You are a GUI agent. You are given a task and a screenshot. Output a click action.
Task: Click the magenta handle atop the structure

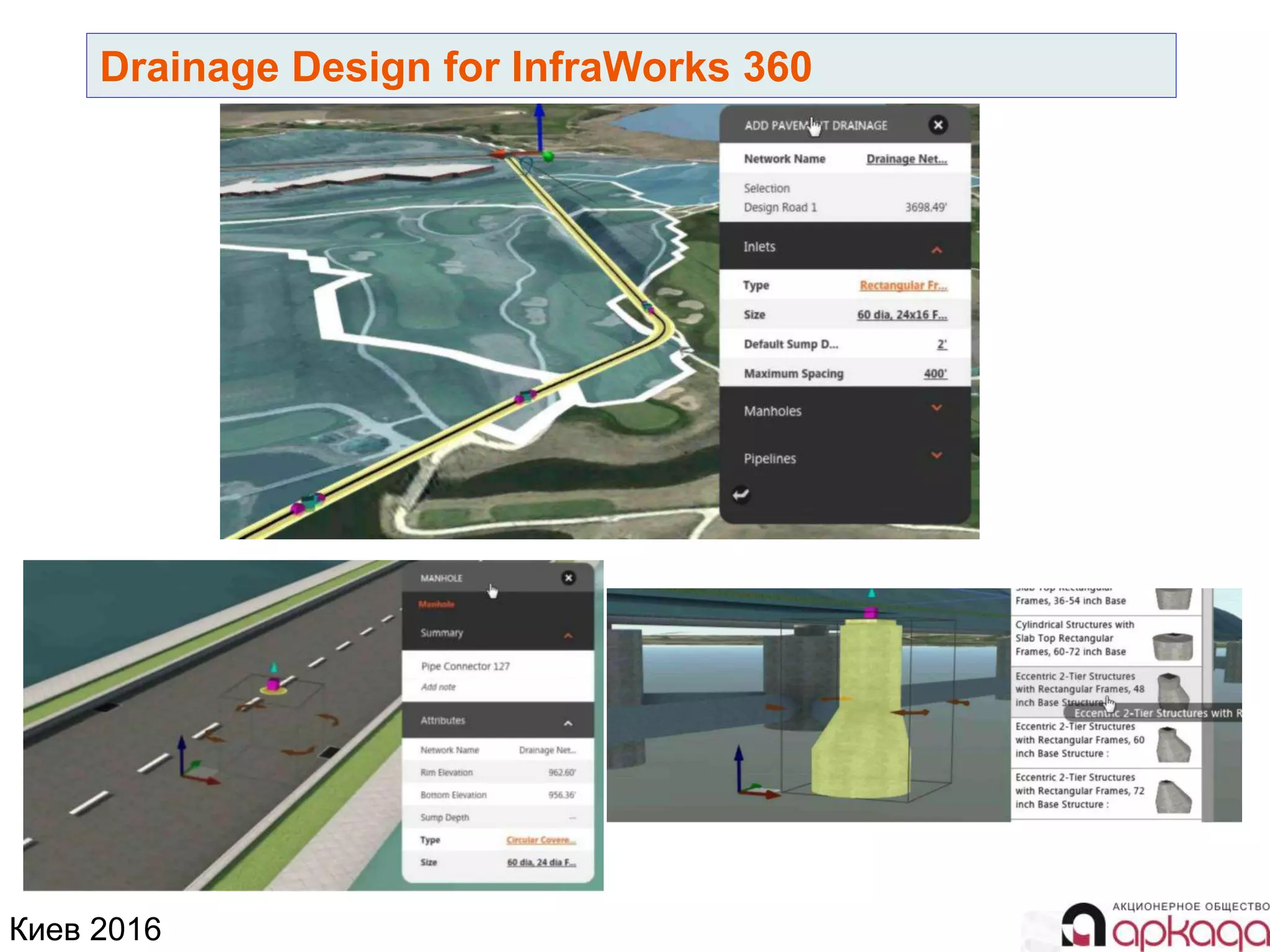pyautogui.click(x=871, y=613)
